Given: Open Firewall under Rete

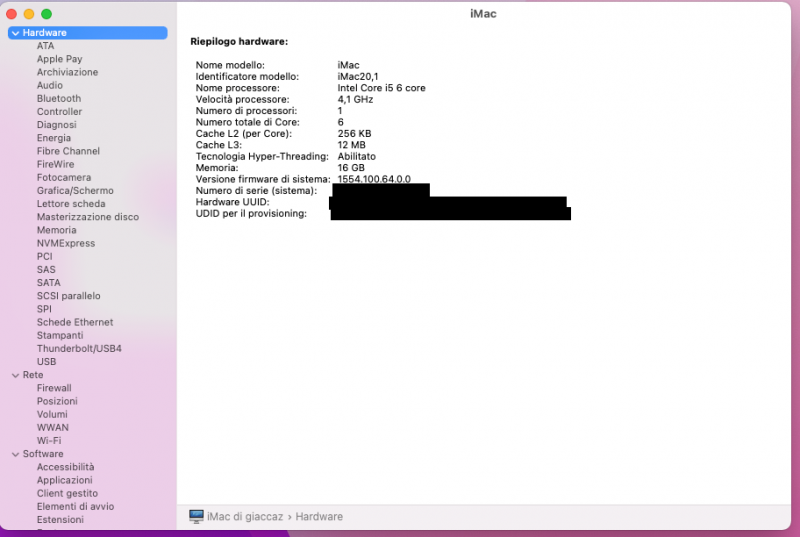Looking at the screenshot, I should 54,388.
